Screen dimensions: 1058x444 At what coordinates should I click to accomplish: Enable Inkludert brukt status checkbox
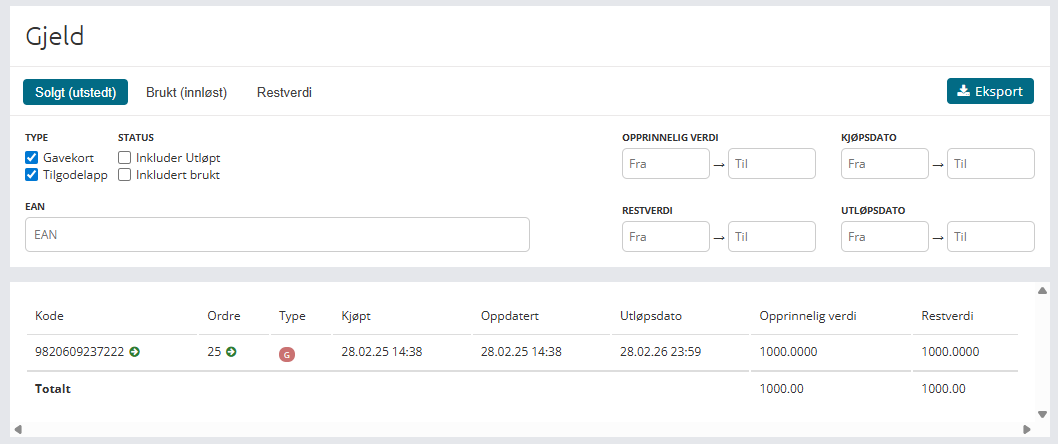tap(125, 175)
